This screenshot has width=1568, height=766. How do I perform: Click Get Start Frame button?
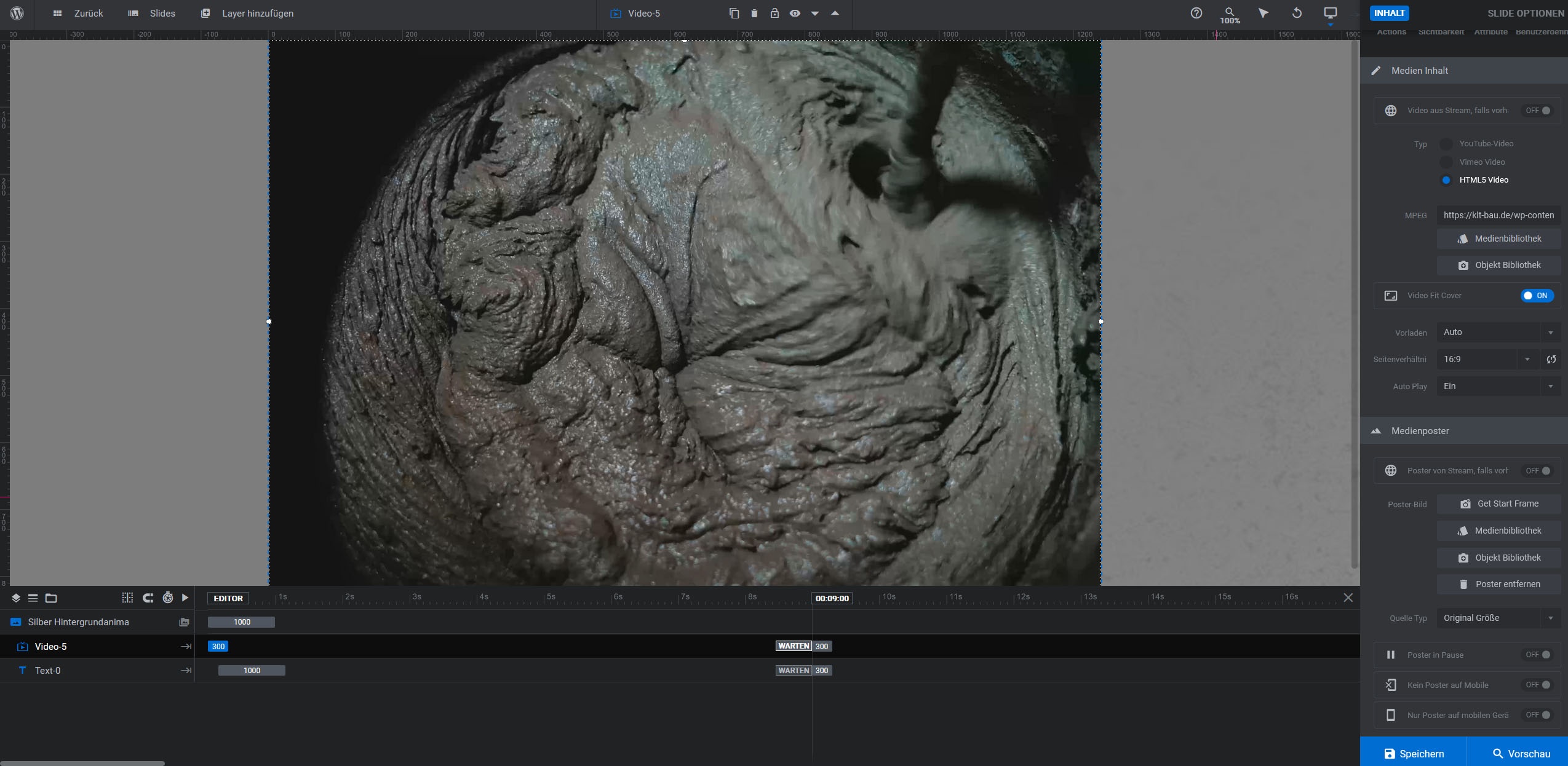tap(1498, 503)
